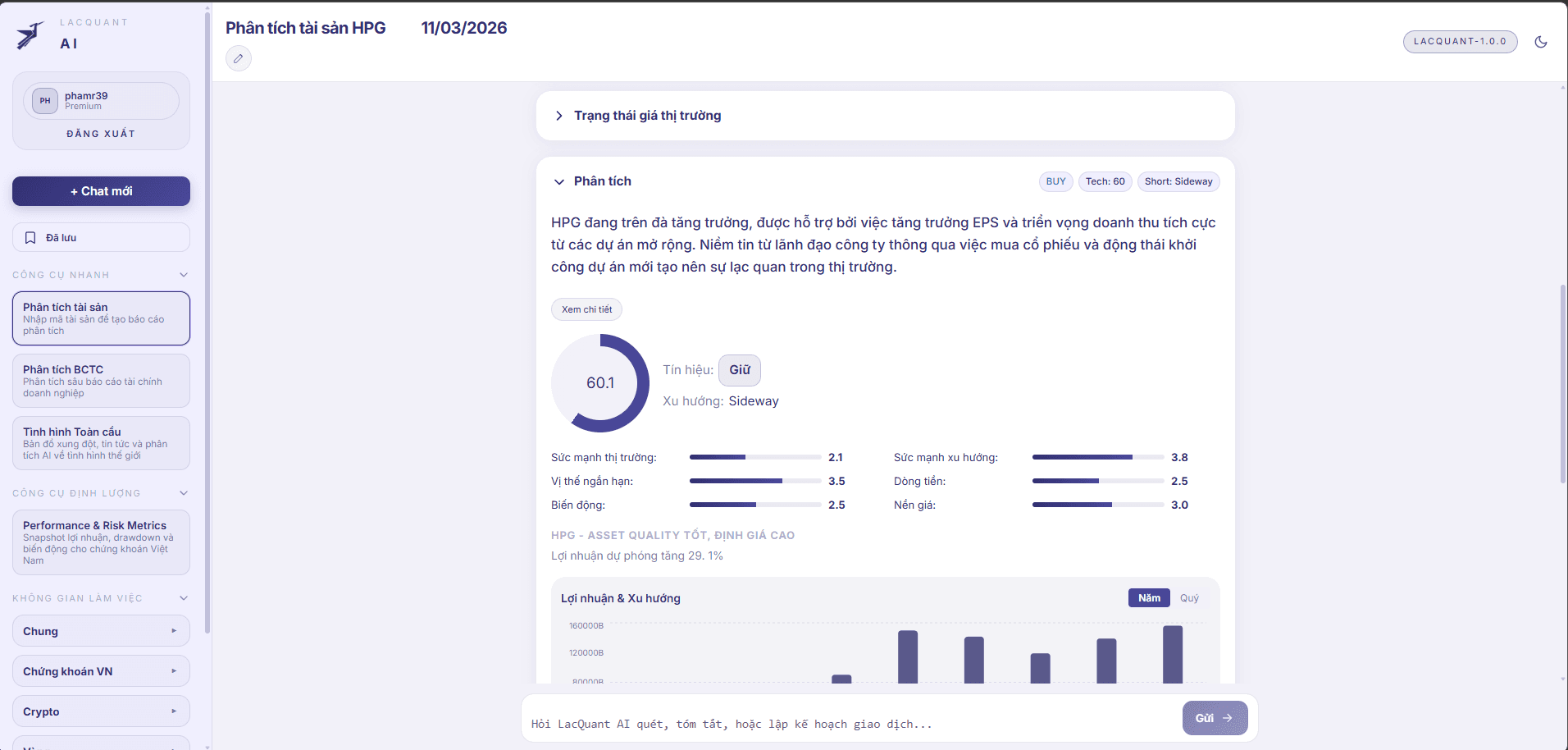Focus the Hỏi LacQuant AI message input
1568x750 pixels.
[x=849, y=724]
